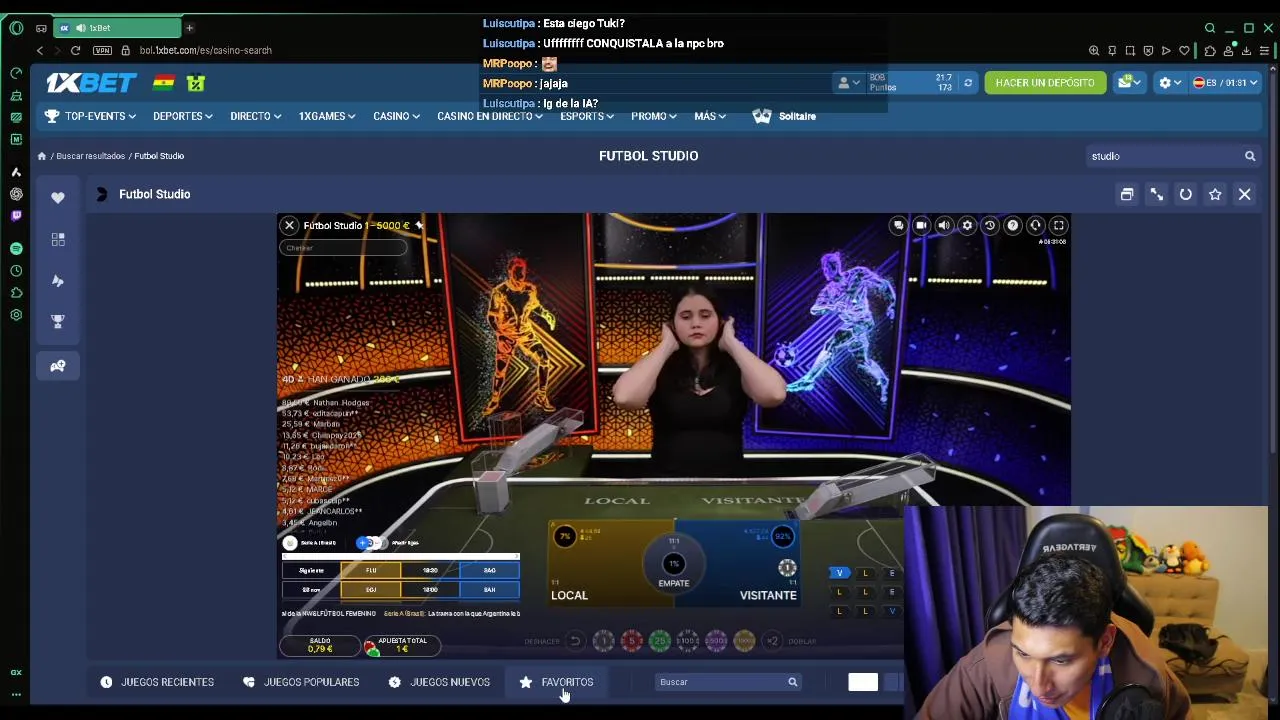The image size is (1280, 720).
Task: Select the green 25 chip
Action: pos(659,641)
